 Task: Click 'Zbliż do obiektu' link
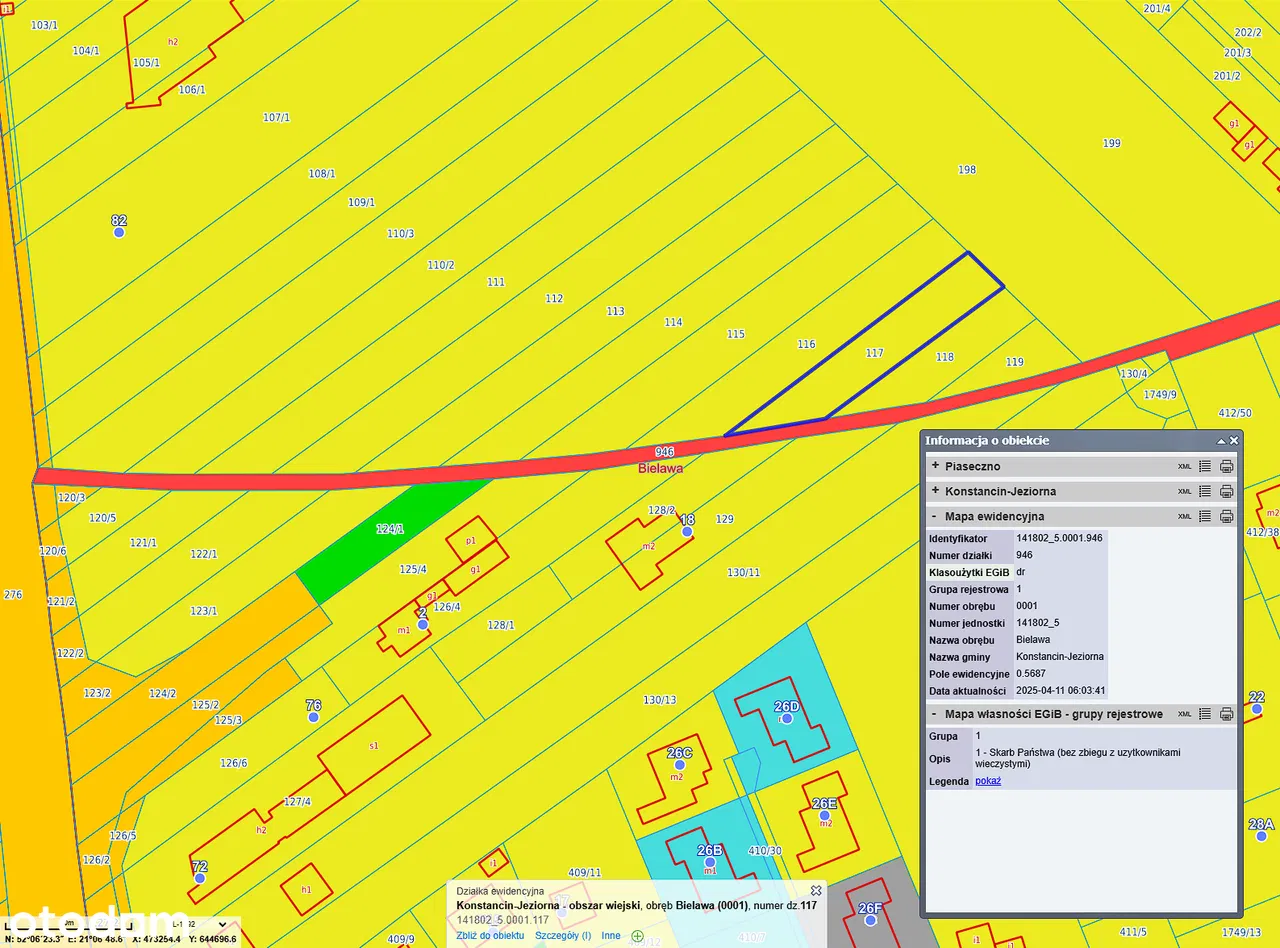click(490, 936)
